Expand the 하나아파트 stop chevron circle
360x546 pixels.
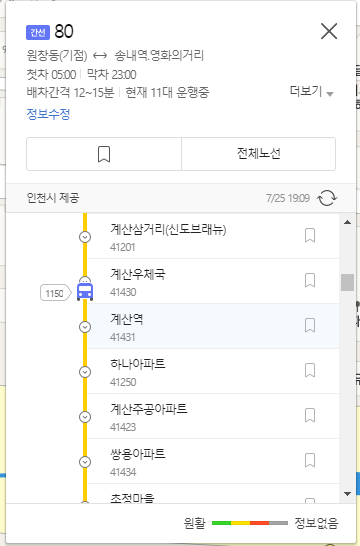coord(85,372)
